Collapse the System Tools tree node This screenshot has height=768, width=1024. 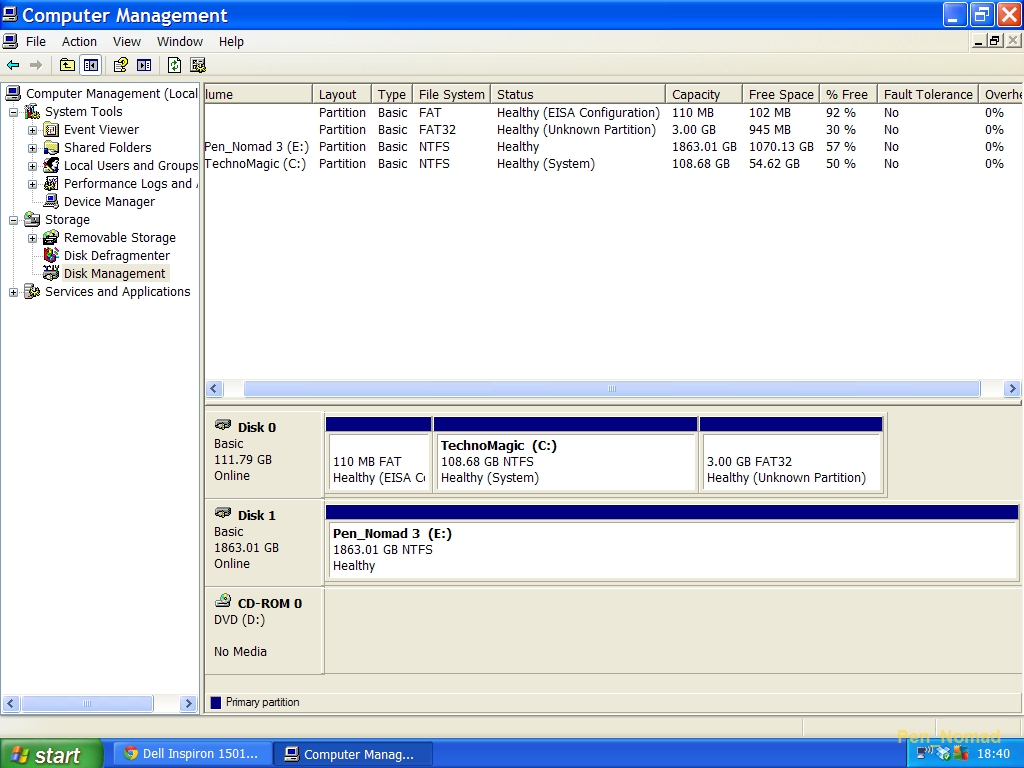(x=14, y=112)
